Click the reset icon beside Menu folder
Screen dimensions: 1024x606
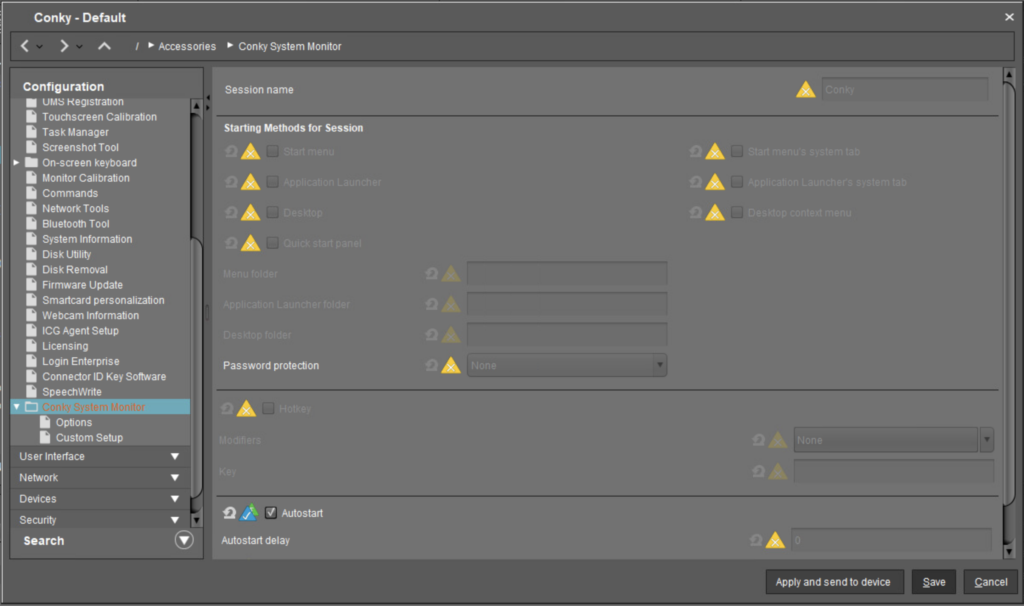[x=432, y=274]
